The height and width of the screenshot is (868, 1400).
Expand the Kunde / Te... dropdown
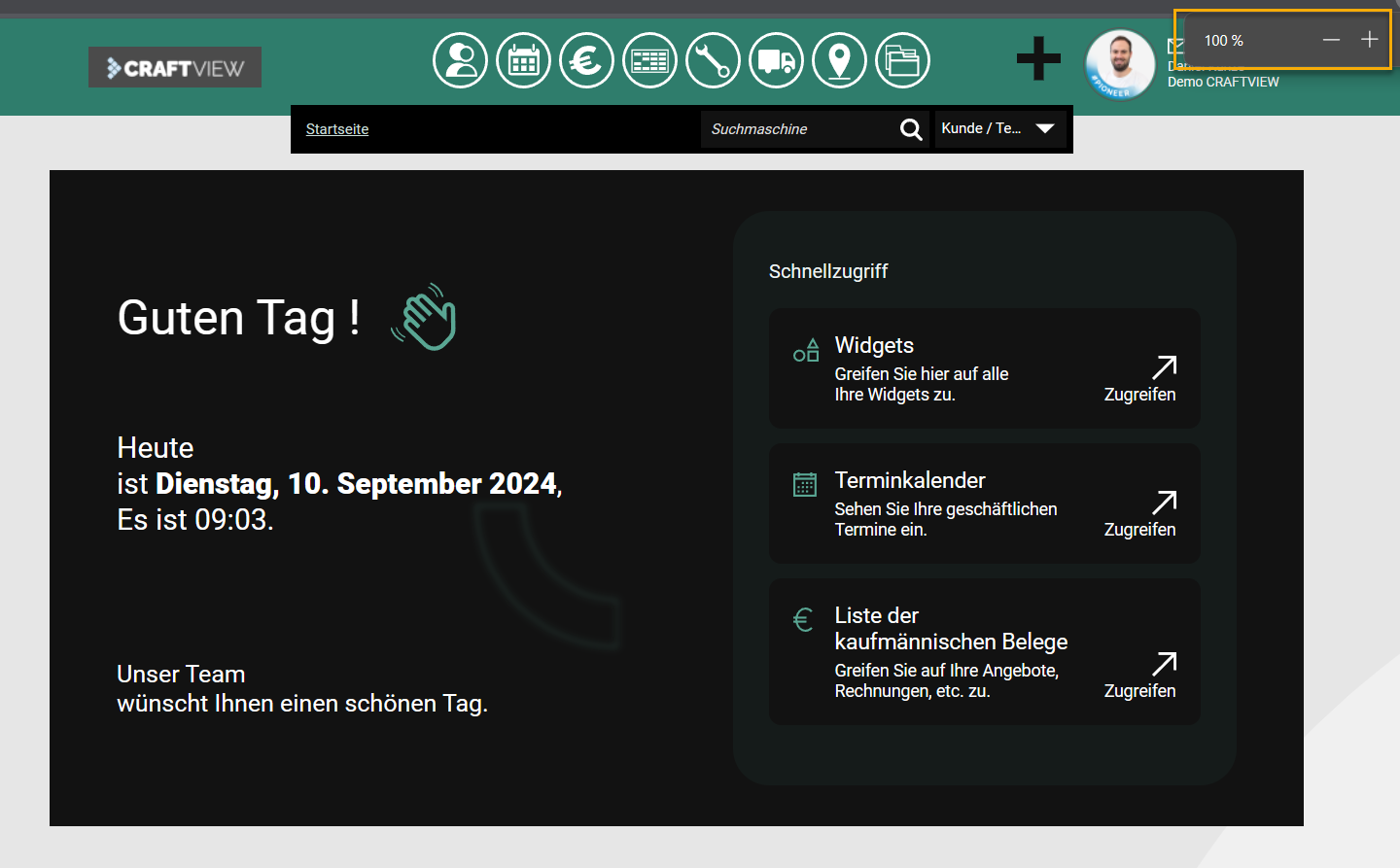(999, 128)
